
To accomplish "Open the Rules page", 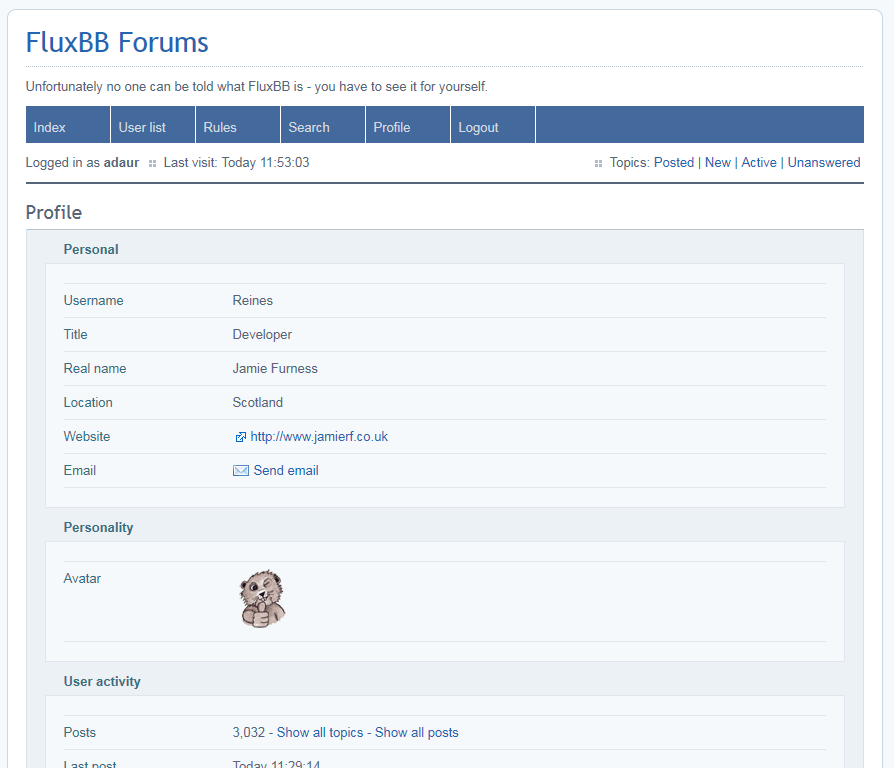I will 220,127.
